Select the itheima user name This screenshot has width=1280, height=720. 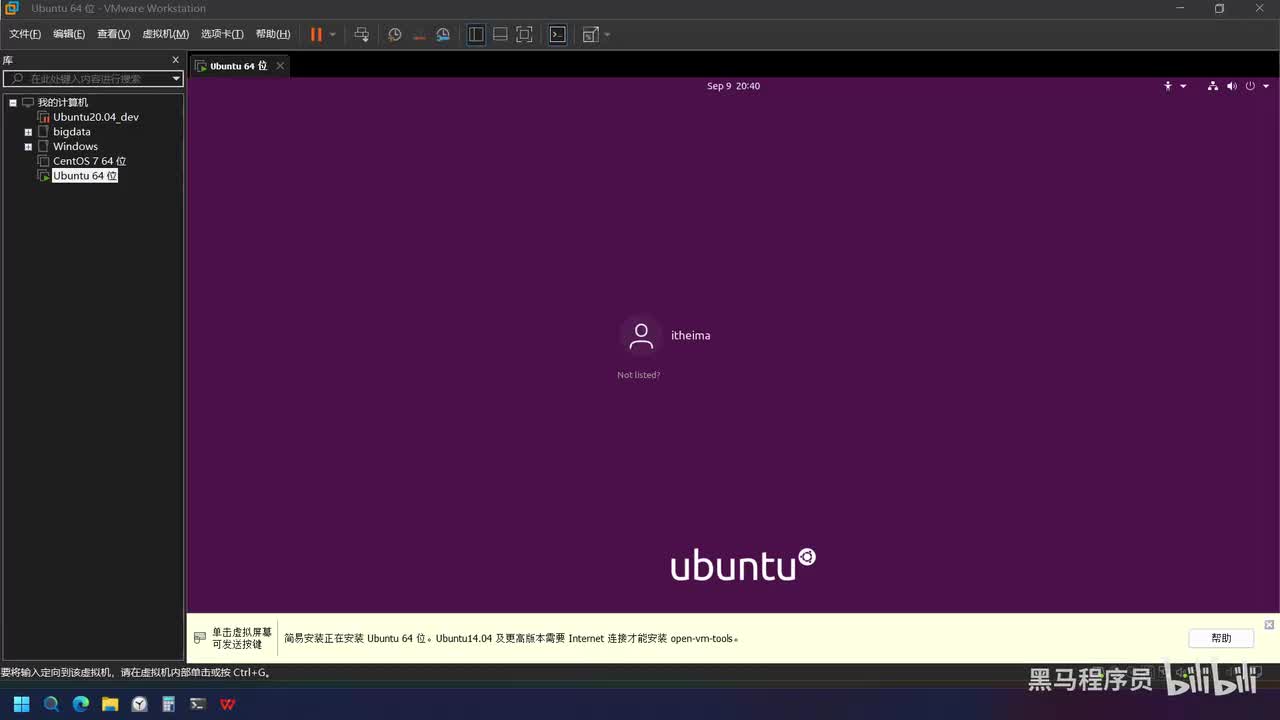point(690,336)
